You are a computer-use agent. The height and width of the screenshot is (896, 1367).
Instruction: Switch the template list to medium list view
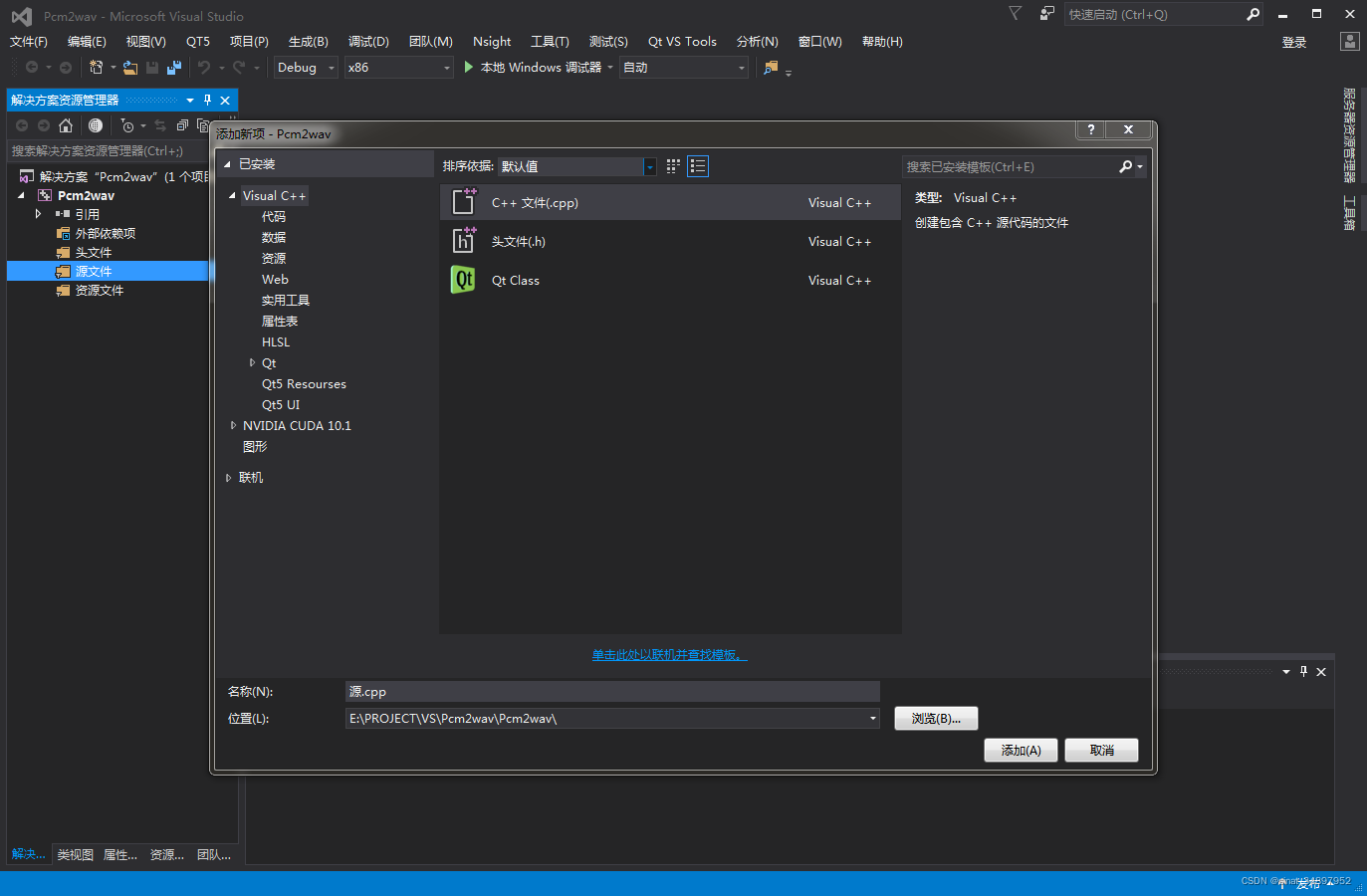pyautogui.click(x=698, y=166)
